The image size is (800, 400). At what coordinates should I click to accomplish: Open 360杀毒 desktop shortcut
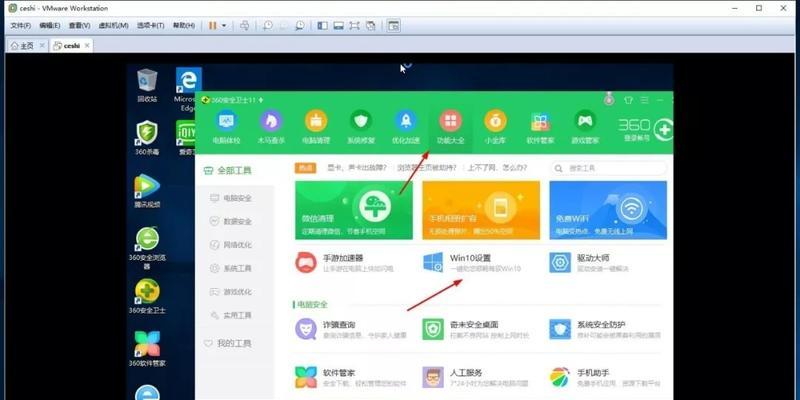tap(147, 138)
